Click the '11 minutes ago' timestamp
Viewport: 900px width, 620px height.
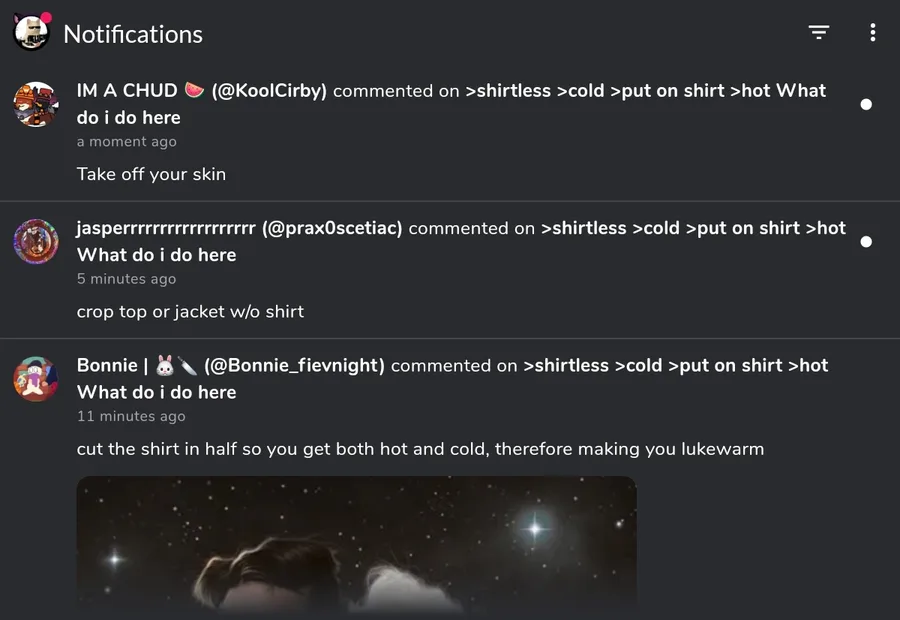click(131, 416)
